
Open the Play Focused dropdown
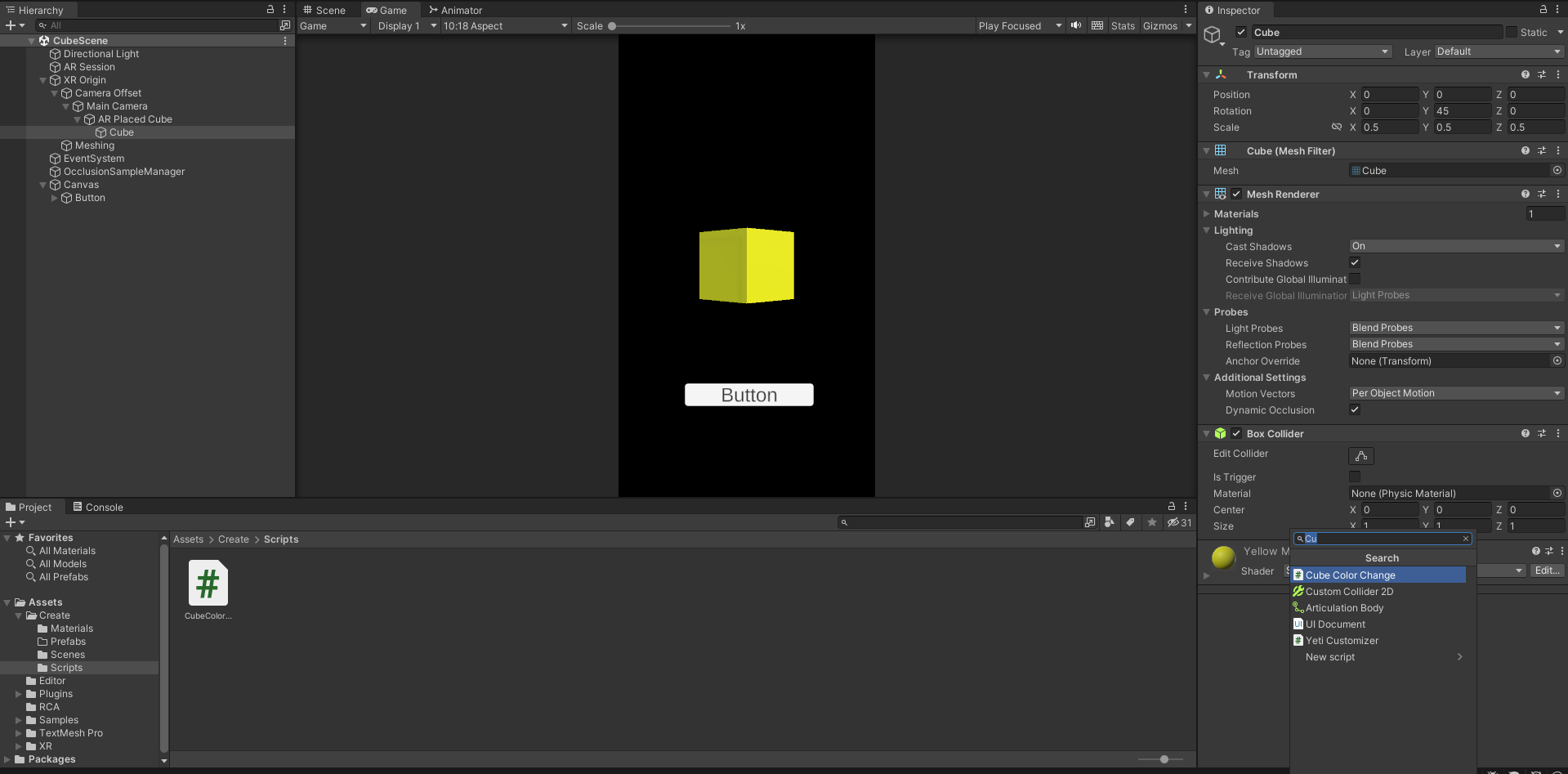1020,25
